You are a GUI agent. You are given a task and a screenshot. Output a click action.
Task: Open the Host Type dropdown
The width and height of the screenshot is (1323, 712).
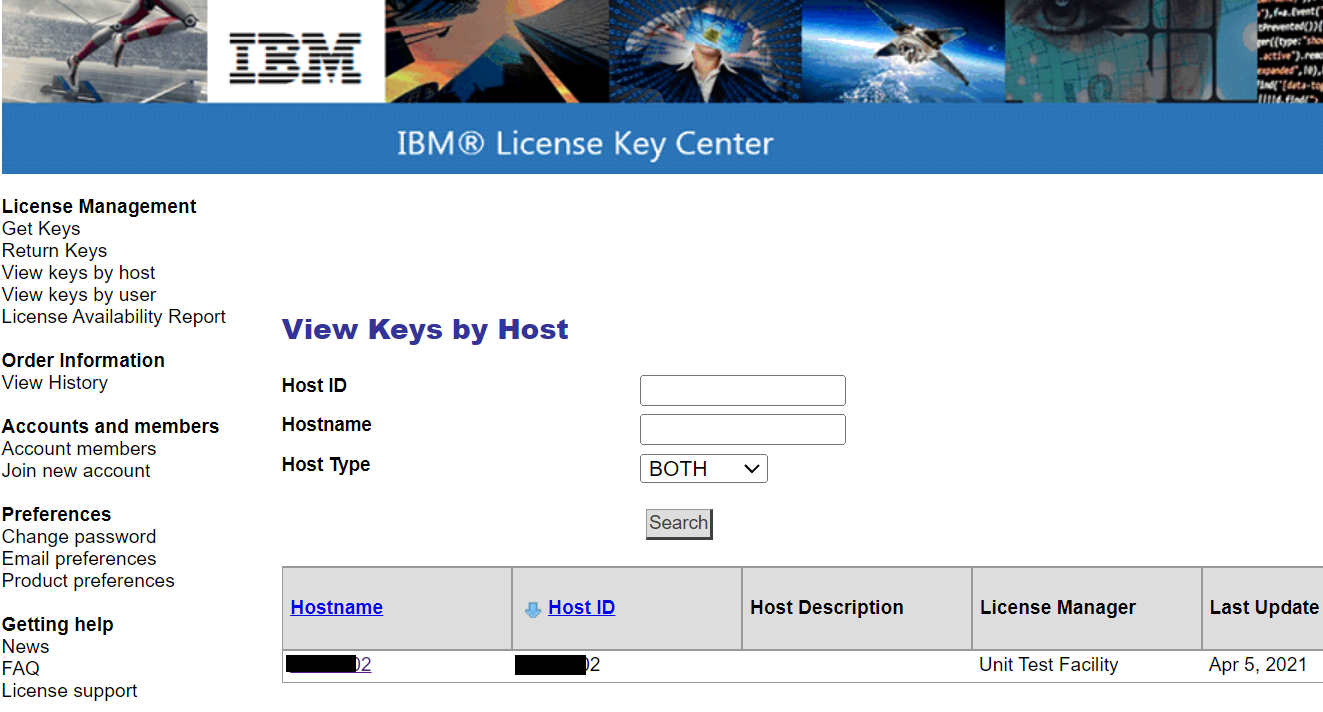(704, 469)
